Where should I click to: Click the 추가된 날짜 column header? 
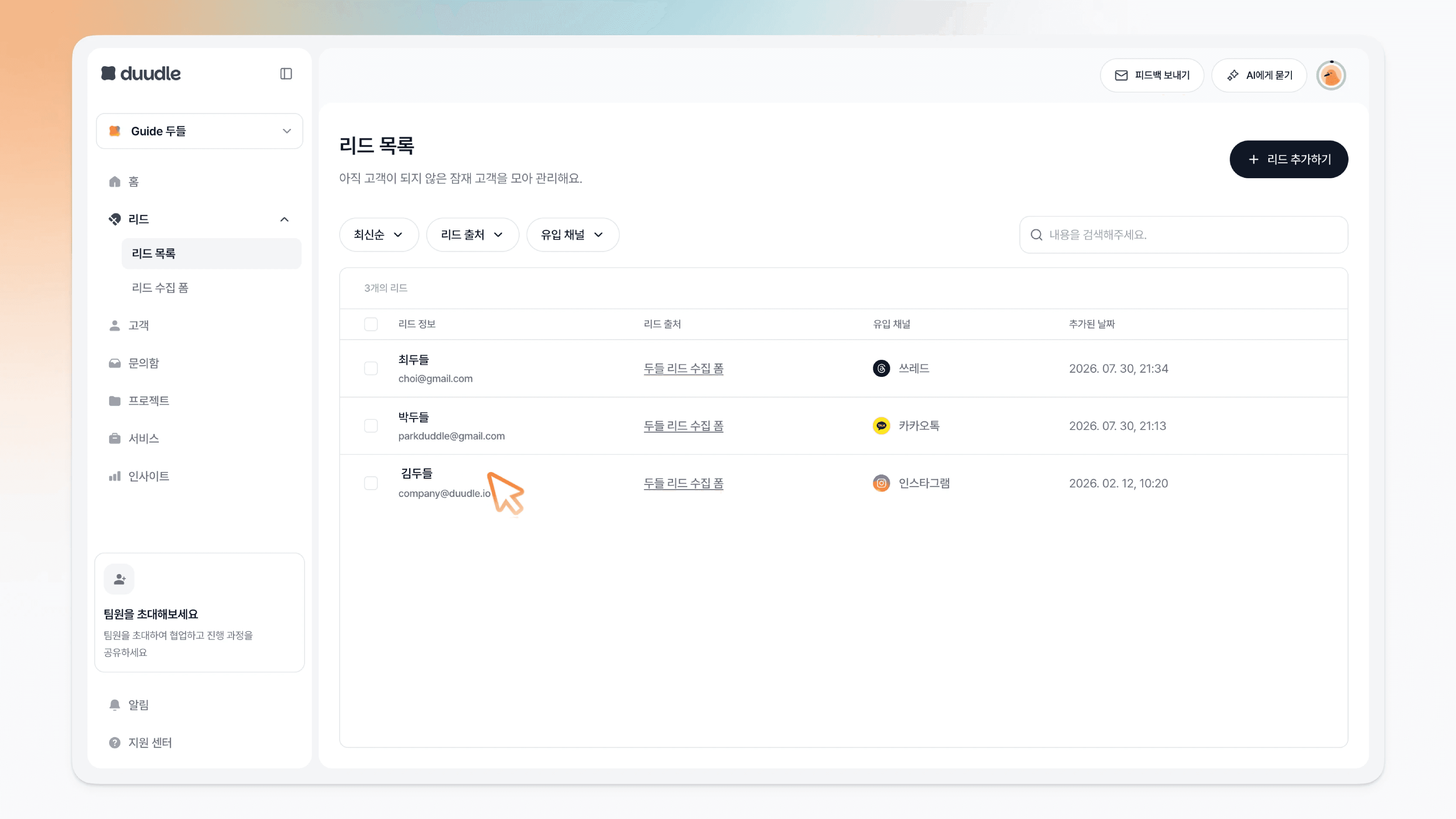tap(1092, 325)
